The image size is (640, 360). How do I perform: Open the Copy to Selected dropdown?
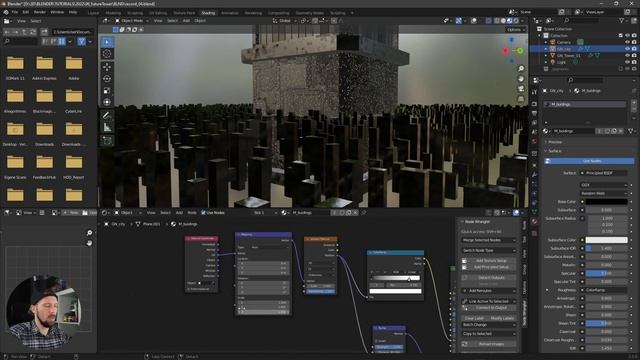489,333
